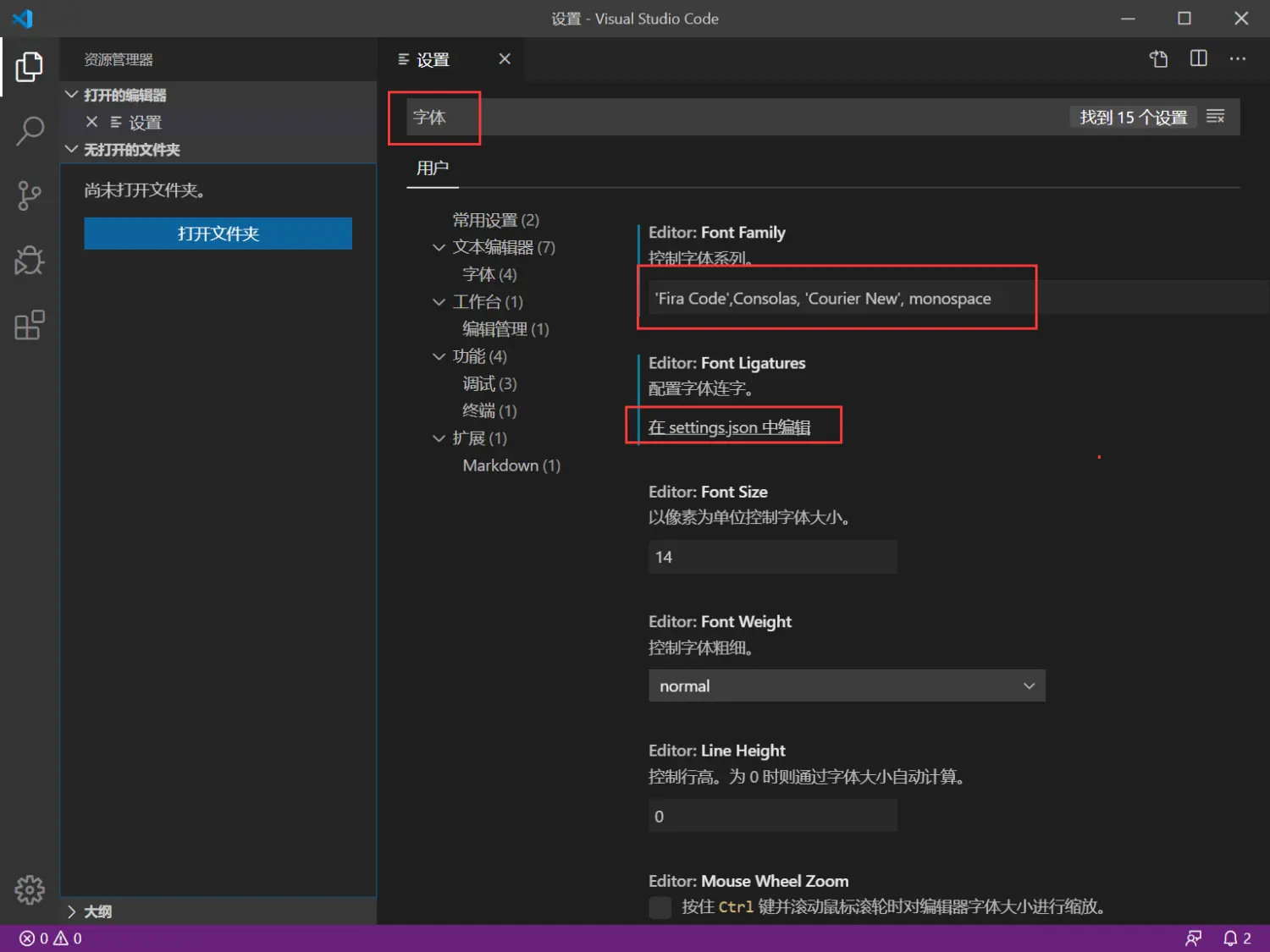Select the 用户 settings tab
The image size is (1270, 952).
[433, 168]
